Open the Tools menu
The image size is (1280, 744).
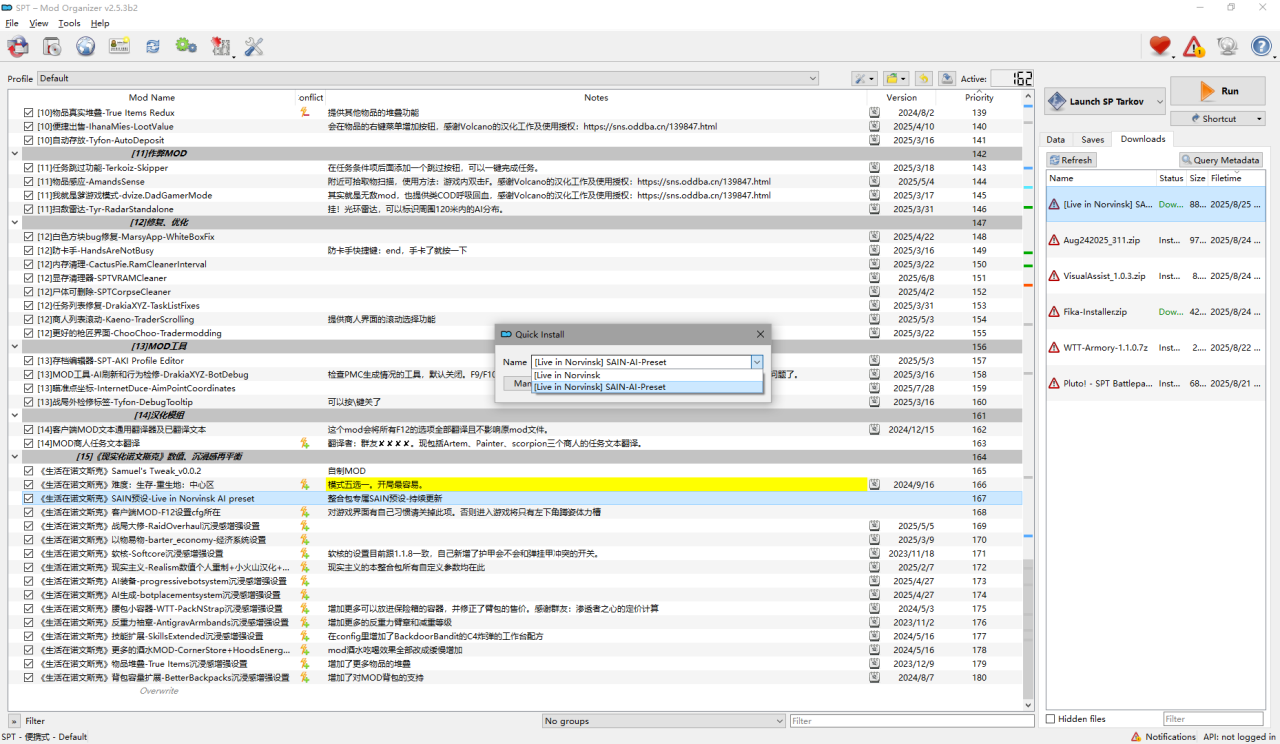pyautogui.click(x=69, y=23)
